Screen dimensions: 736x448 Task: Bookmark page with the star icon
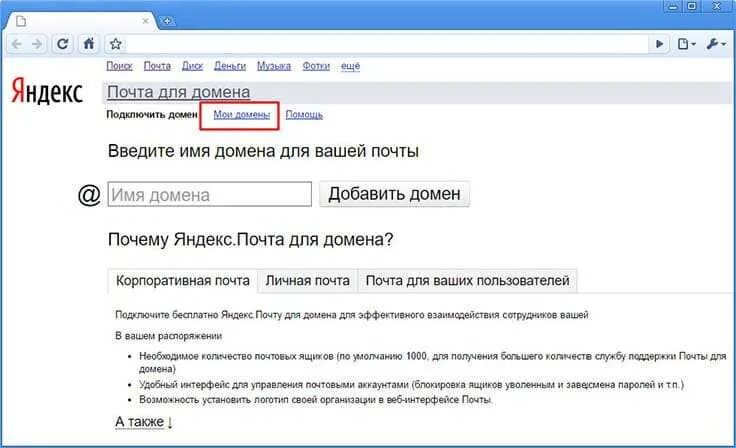point(115,44)
